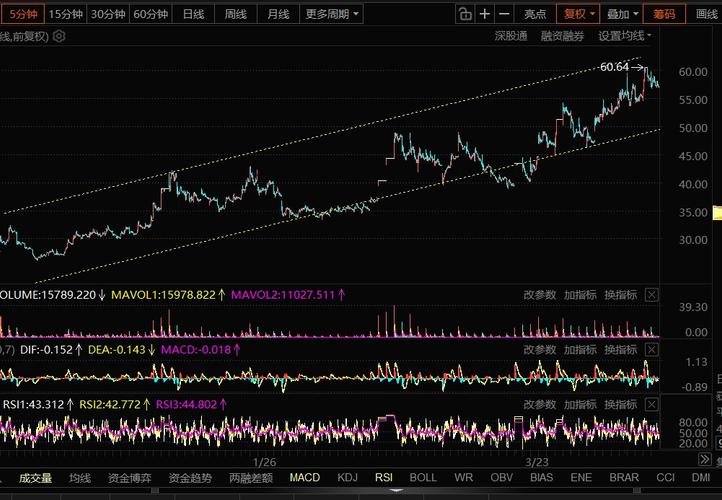Viewport: 722px width, 500px height.
Task: Click the 60.64 high price marker
Action: coord(615,67)
